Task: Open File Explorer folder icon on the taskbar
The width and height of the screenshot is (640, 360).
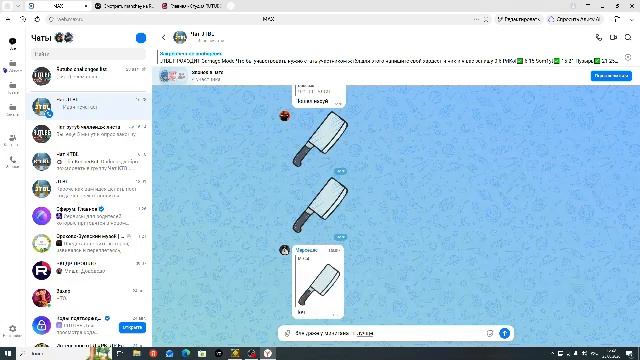Action: pyautogui.click(x=137, y=353)
